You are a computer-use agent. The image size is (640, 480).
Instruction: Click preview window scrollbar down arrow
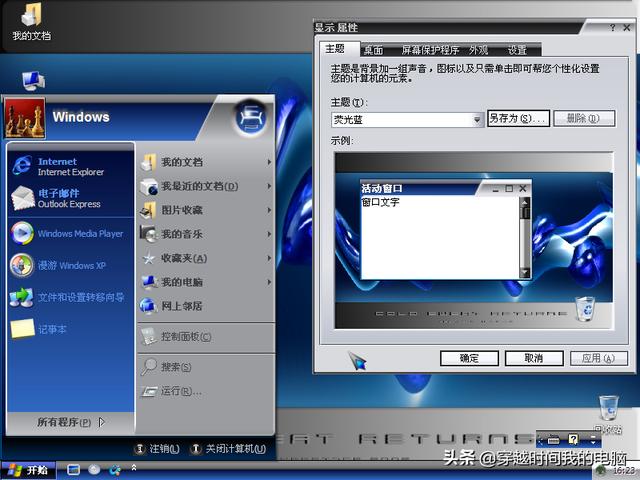click(x=524, y=273)
